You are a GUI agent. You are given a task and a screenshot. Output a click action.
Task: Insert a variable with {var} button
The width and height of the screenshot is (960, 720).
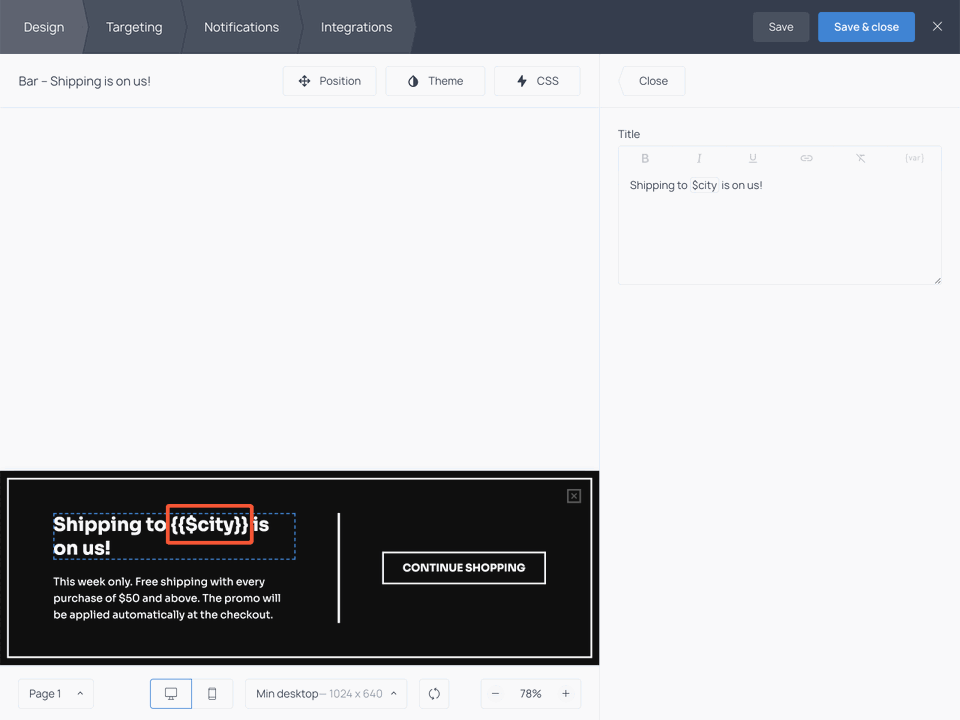(914, 158)
